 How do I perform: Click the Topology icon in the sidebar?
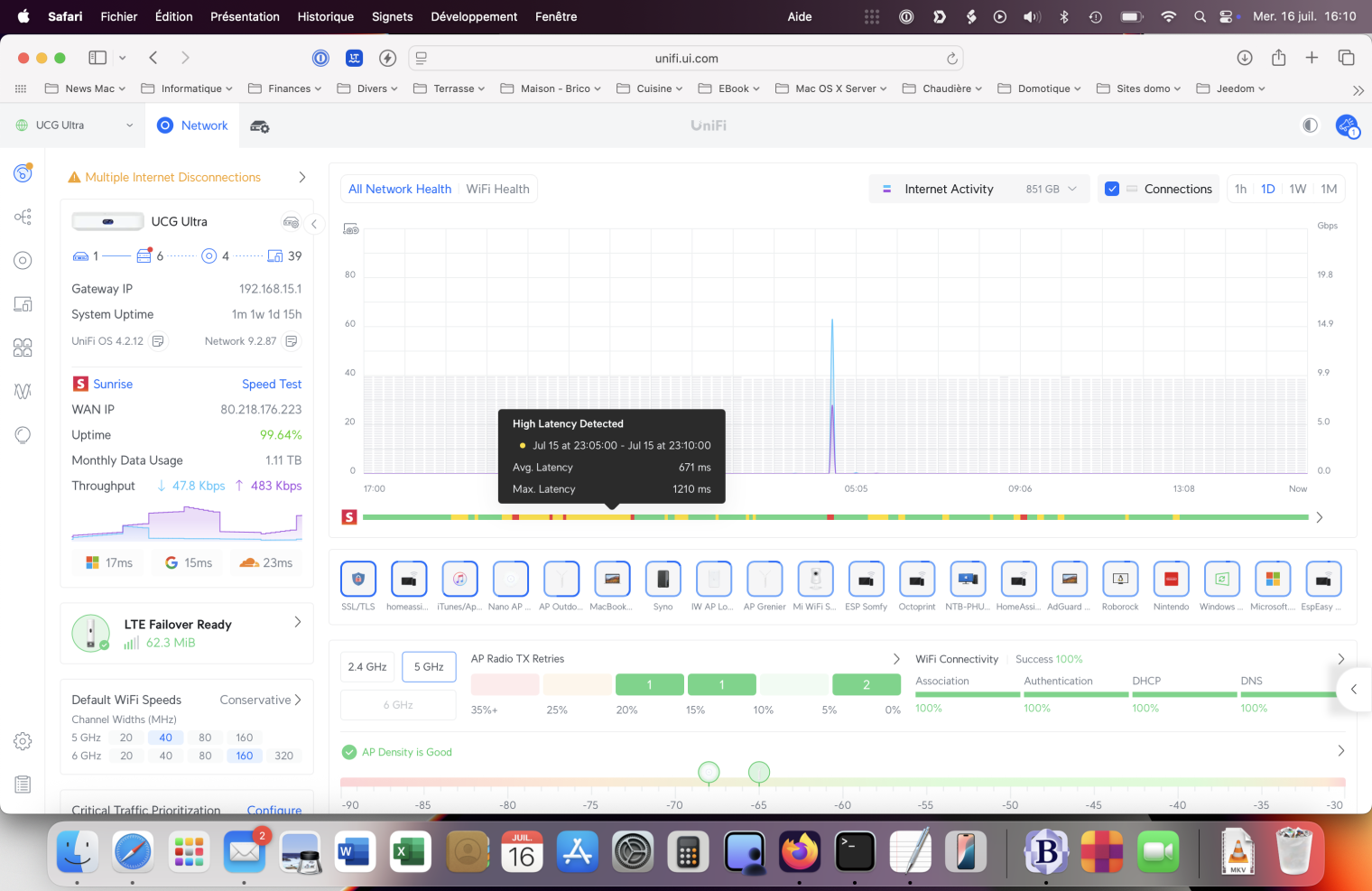[23, 217]
